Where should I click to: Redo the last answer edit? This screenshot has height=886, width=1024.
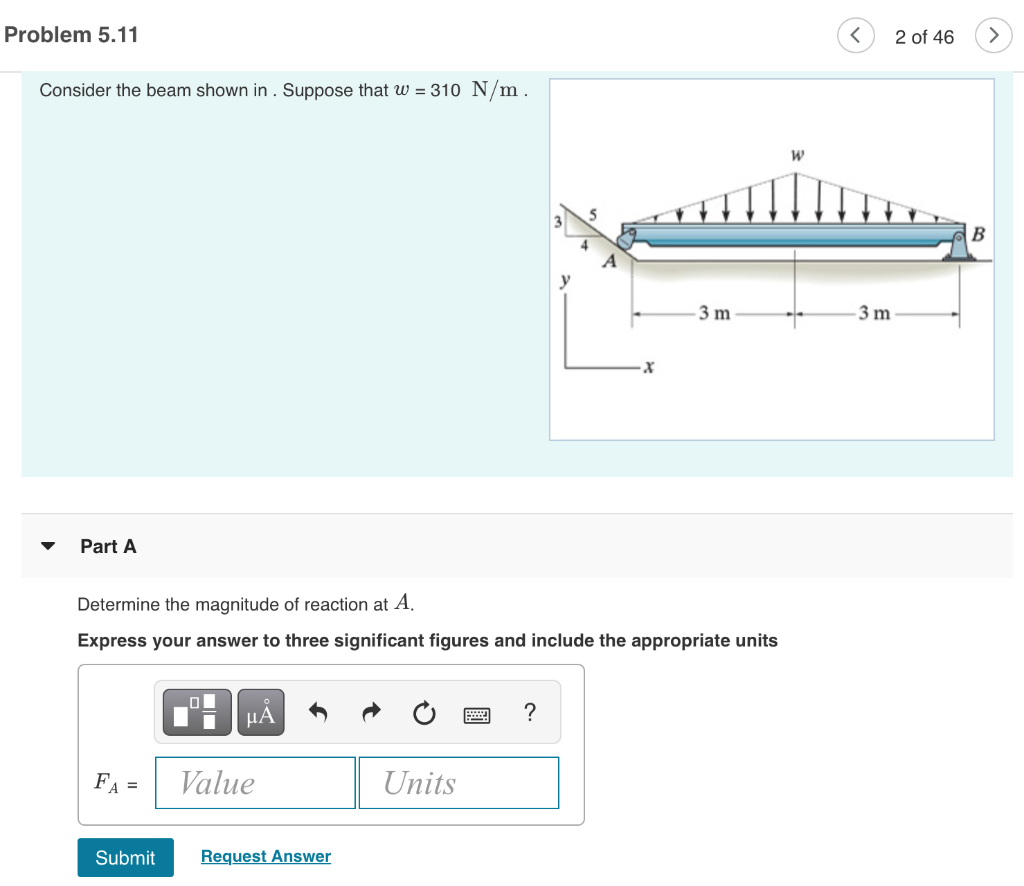[371, 712]
